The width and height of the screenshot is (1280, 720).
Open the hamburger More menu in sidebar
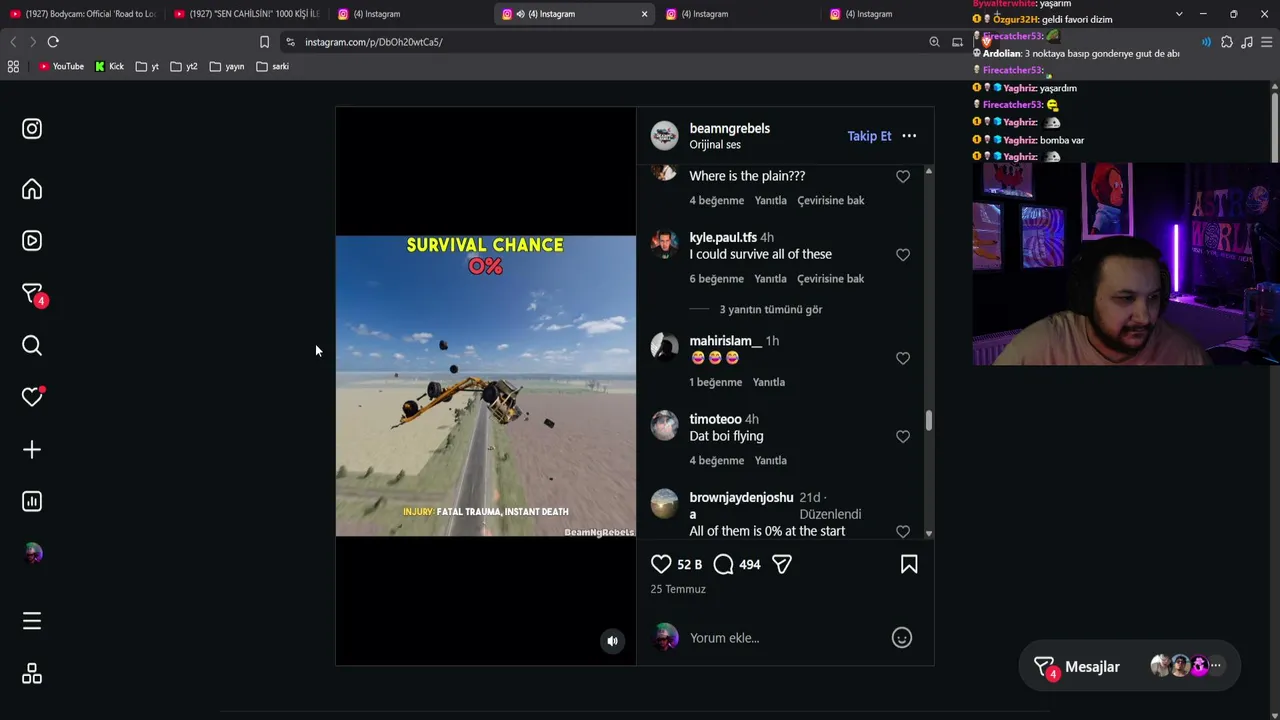coord(32,622)
